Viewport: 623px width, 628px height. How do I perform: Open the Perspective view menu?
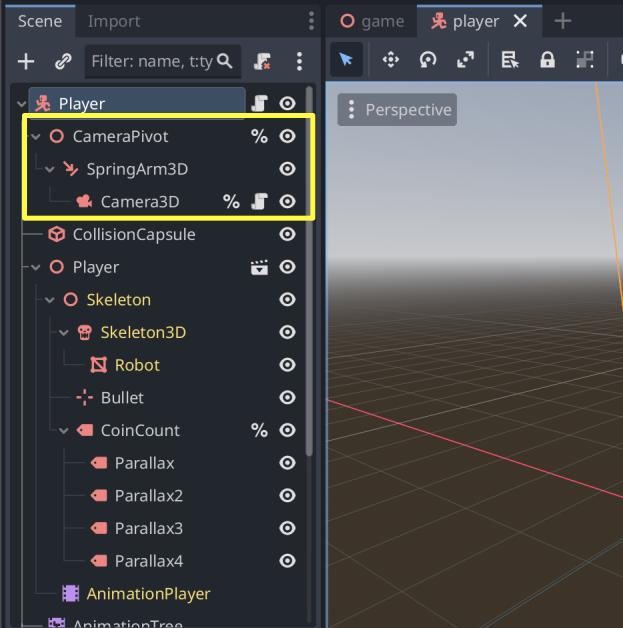tap(398, 110)
